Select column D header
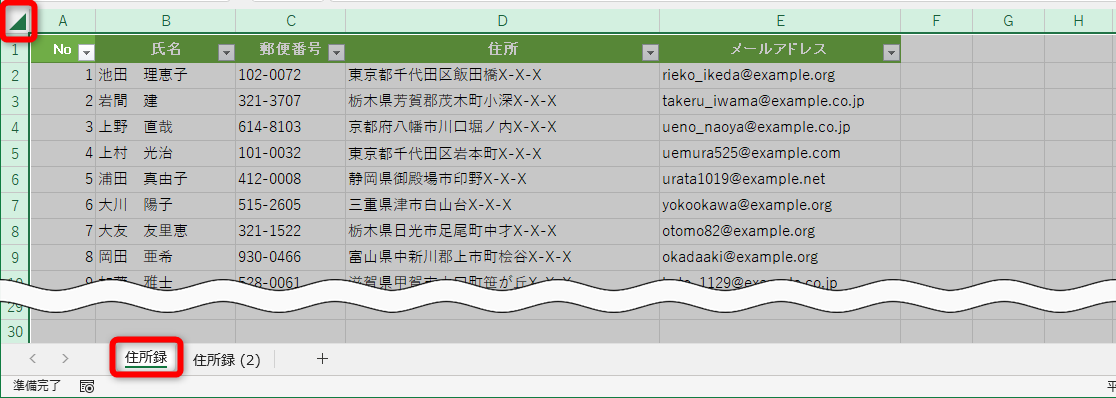 [x=502, y=21]
